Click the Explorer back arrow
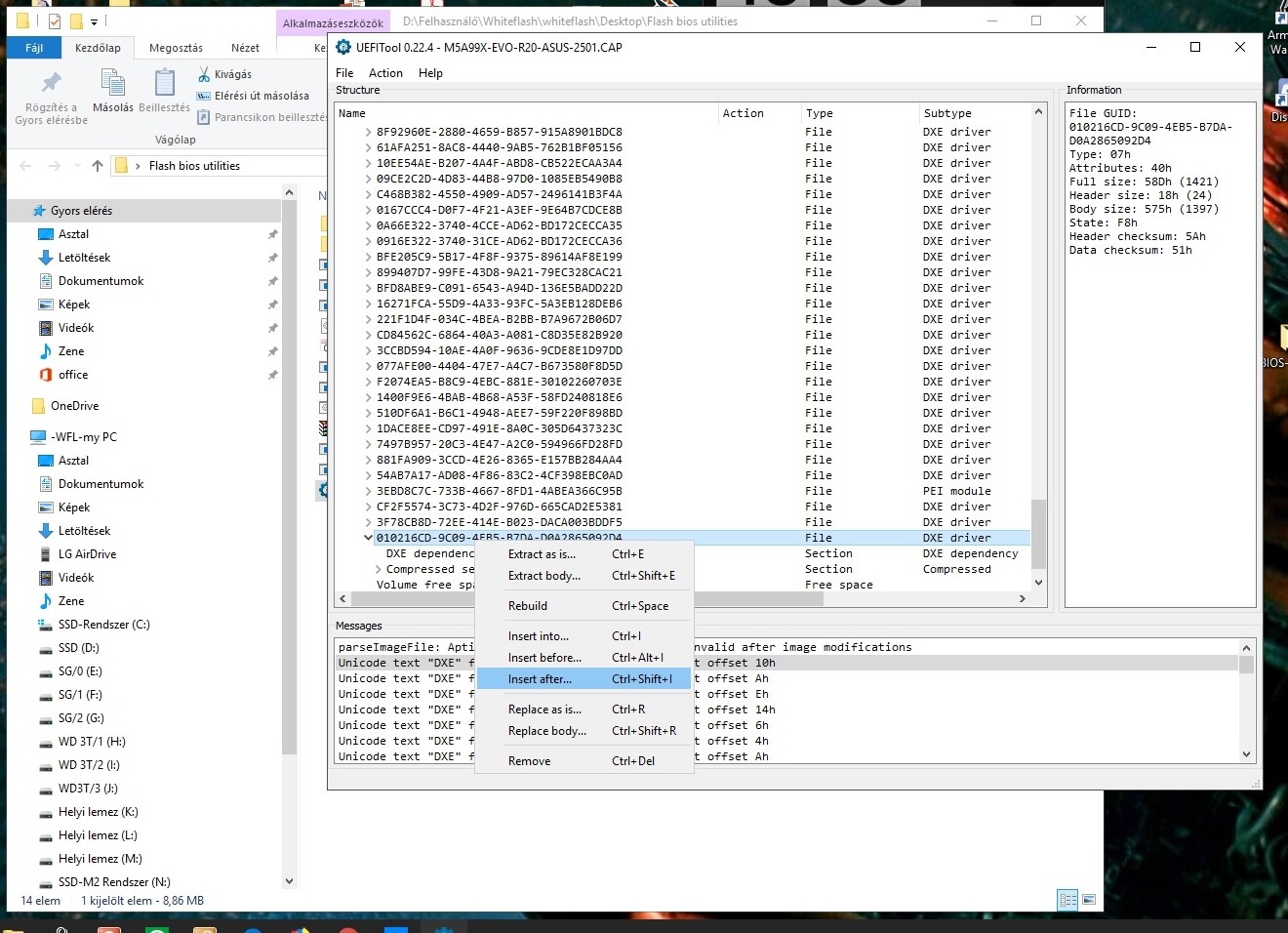Image resolution: width=1288 pixels, height=933 pixels. coord(26,166)
